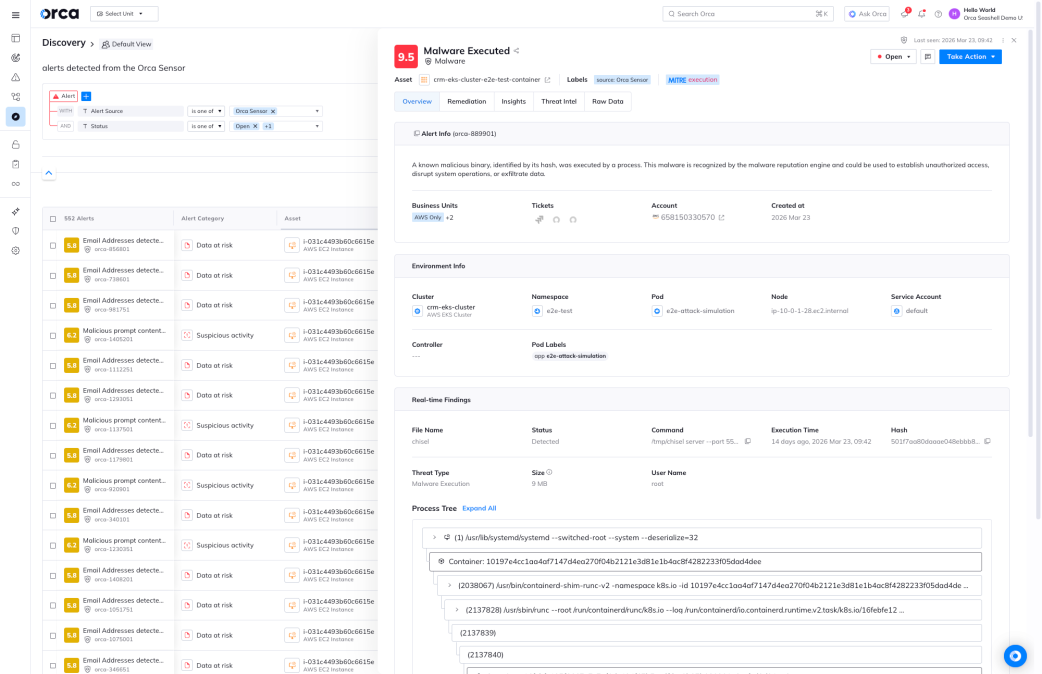
Task: Click the Search Orca input field
Action: coord(747,14)
